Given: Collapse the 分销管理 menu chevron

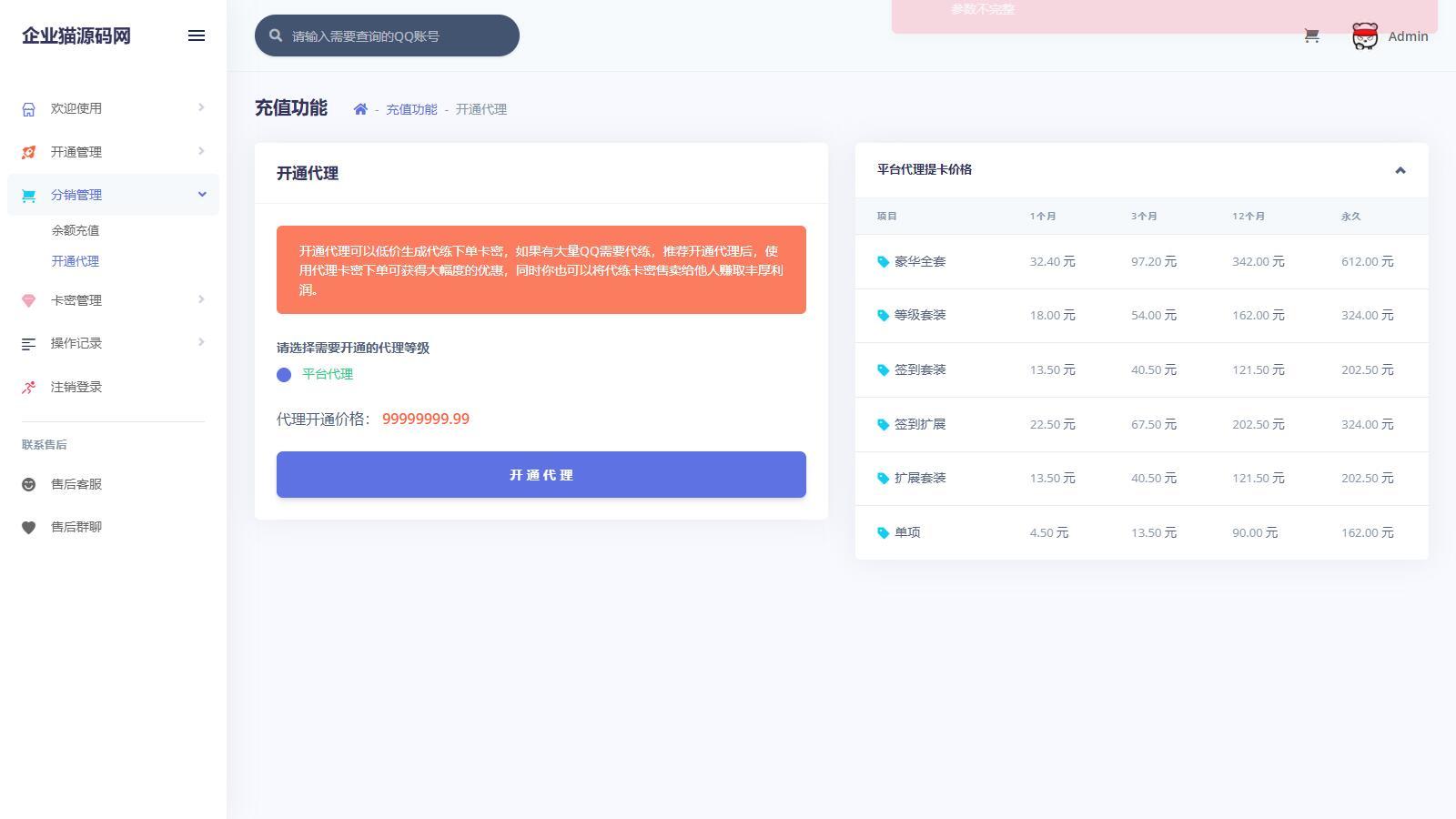Looking at the screenshot, I should click(x=202, y=194).
